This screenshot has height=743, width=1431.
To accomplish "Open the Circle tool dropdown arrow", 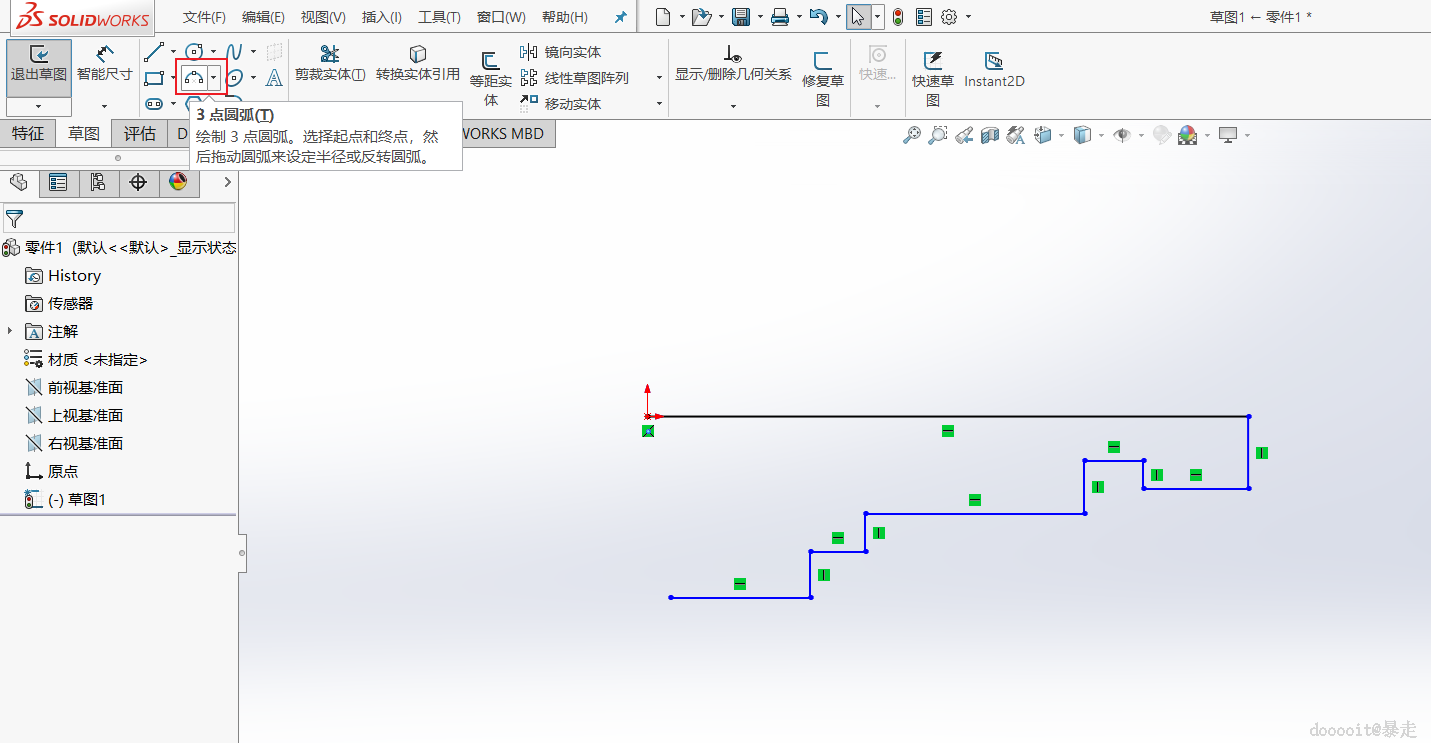I will point(213,52).
